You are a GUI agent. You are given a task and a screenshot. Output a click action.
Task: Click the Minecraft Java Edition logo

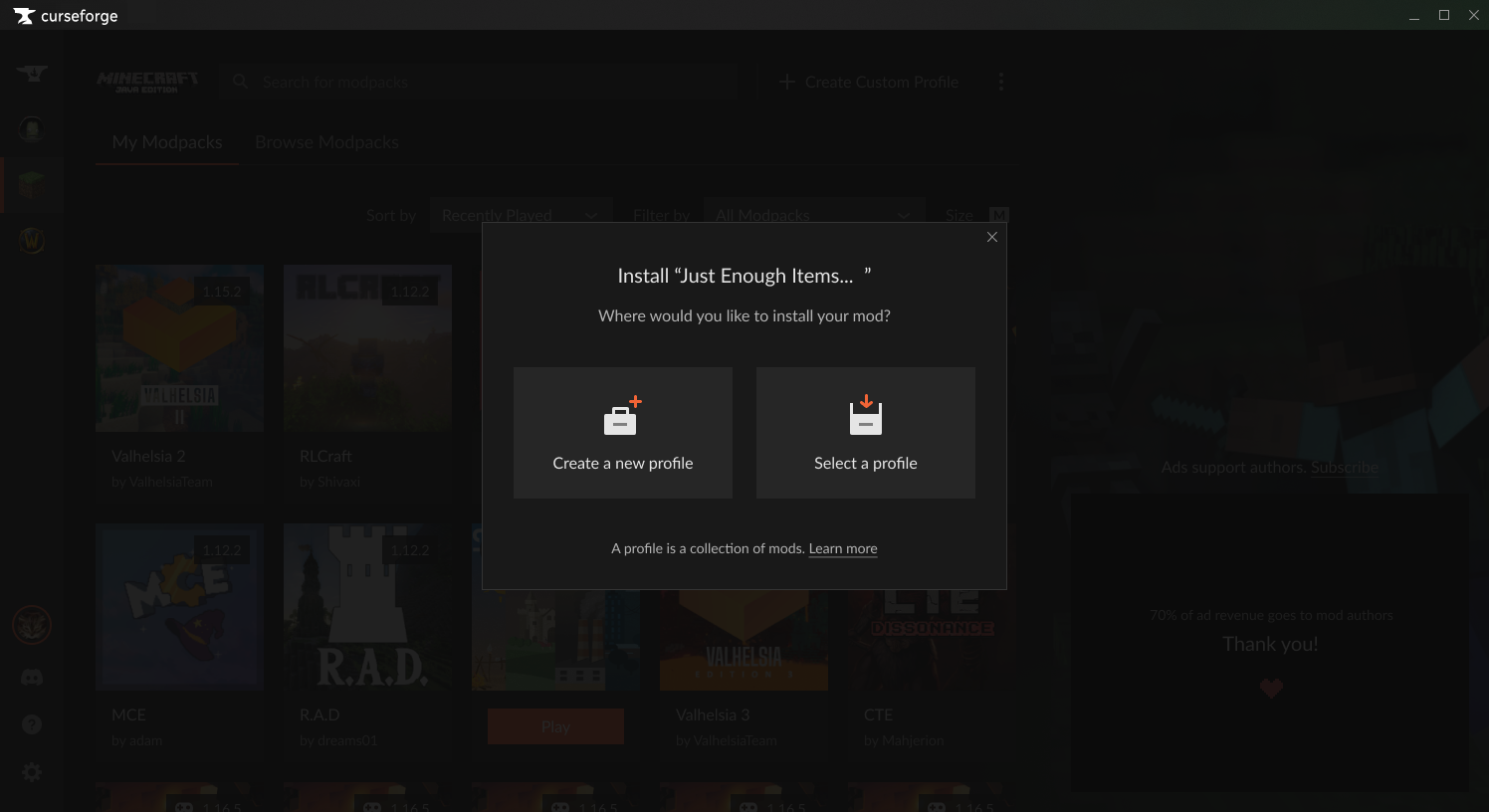(147, 82)
